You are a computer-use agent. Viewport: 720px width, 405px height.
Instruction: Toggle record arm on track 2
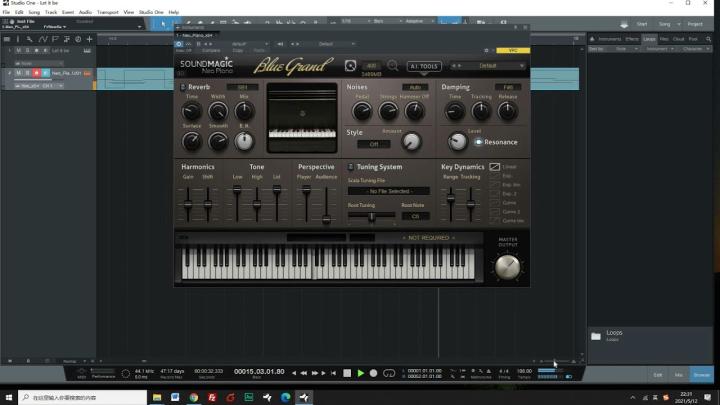click(36, 73)
